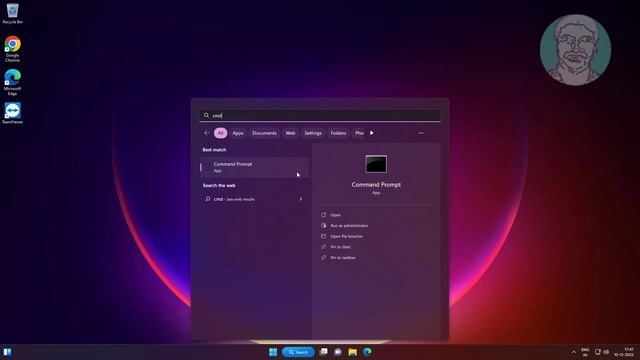The image size is (640, 360).
Task: Click the ENG IN language indicator
Action: pos(585,352)
